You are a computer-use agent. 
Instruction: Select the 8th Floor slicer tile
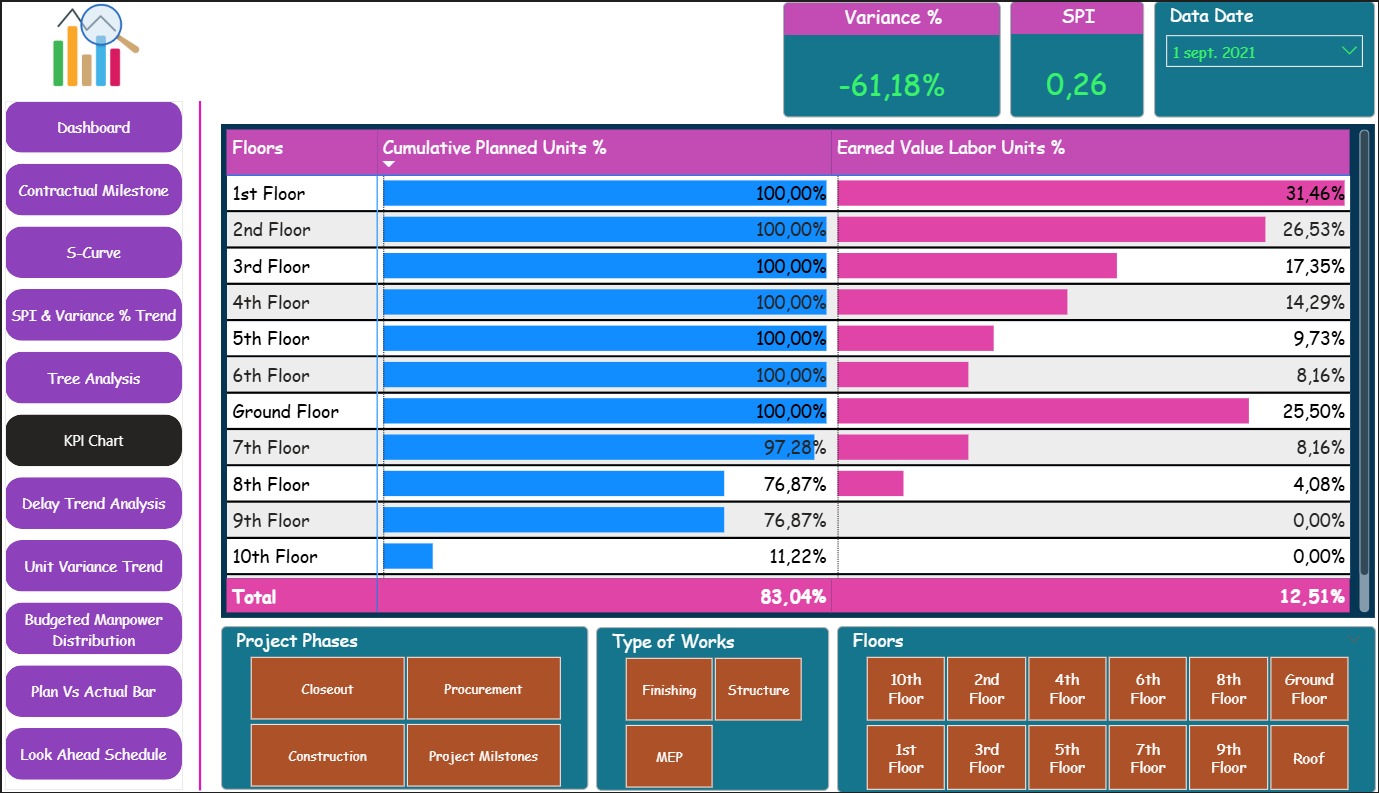pos(1228,689)
